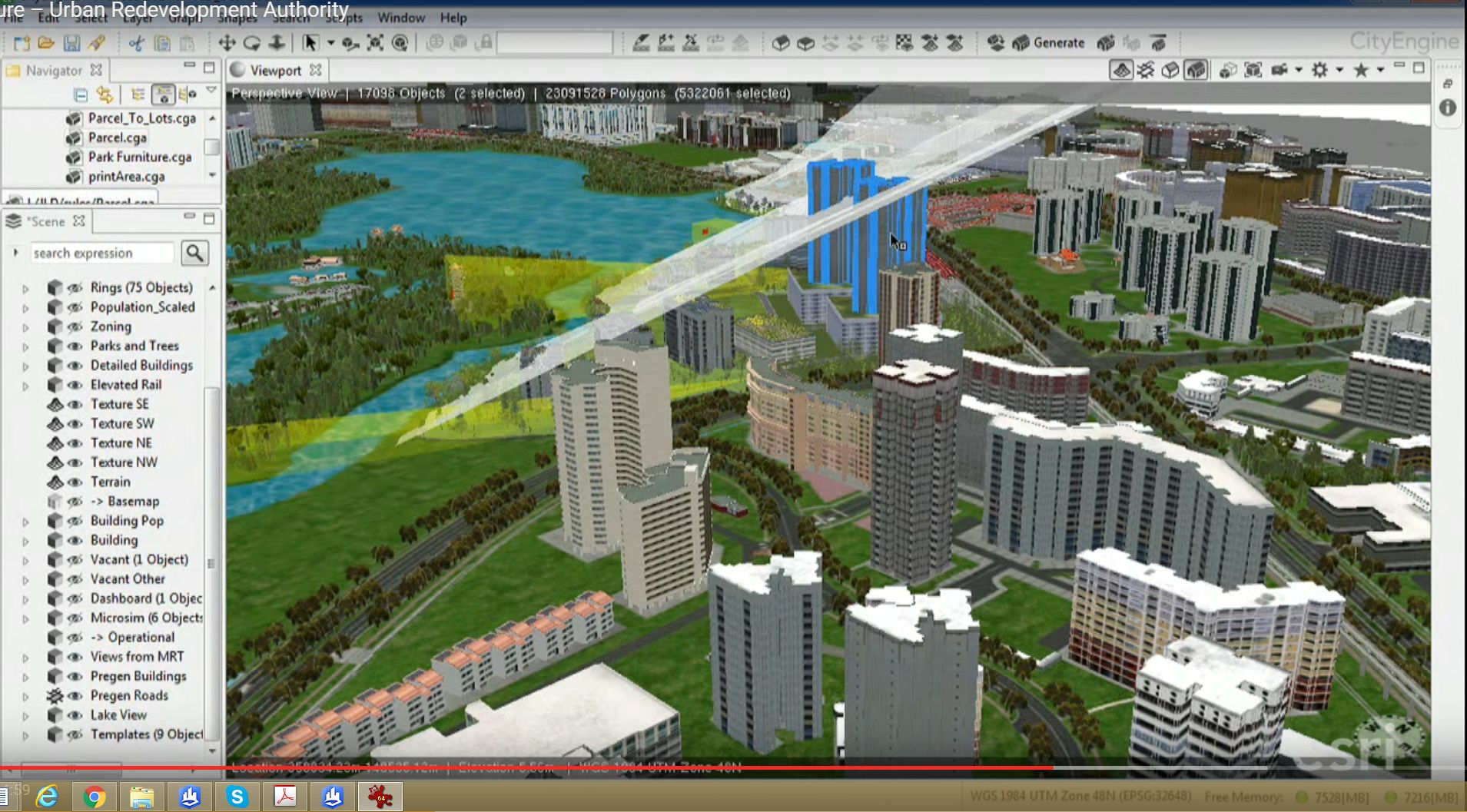Hide the Detailed Buildings layer

[75, 366]
